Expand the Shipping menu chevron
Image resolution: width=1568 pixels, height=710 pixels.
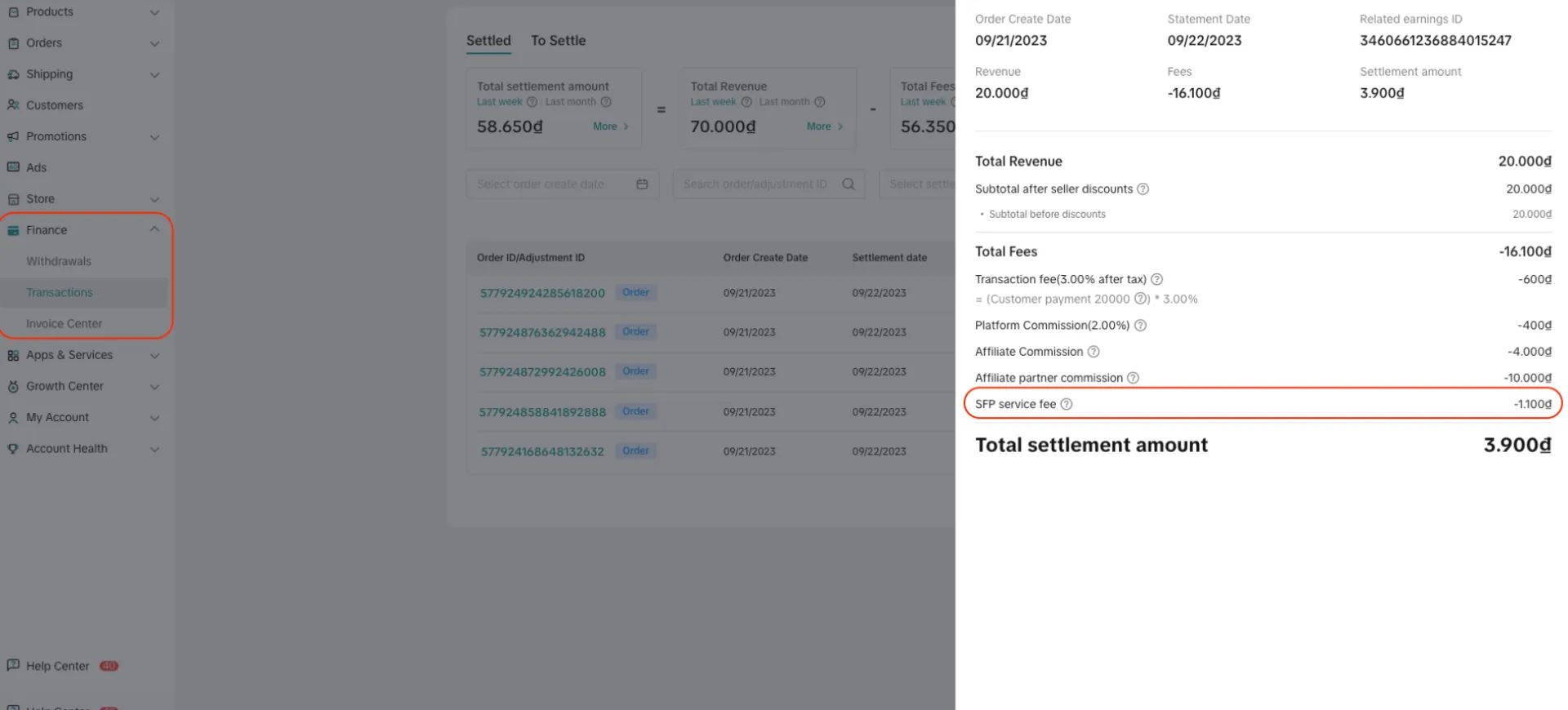154,74
